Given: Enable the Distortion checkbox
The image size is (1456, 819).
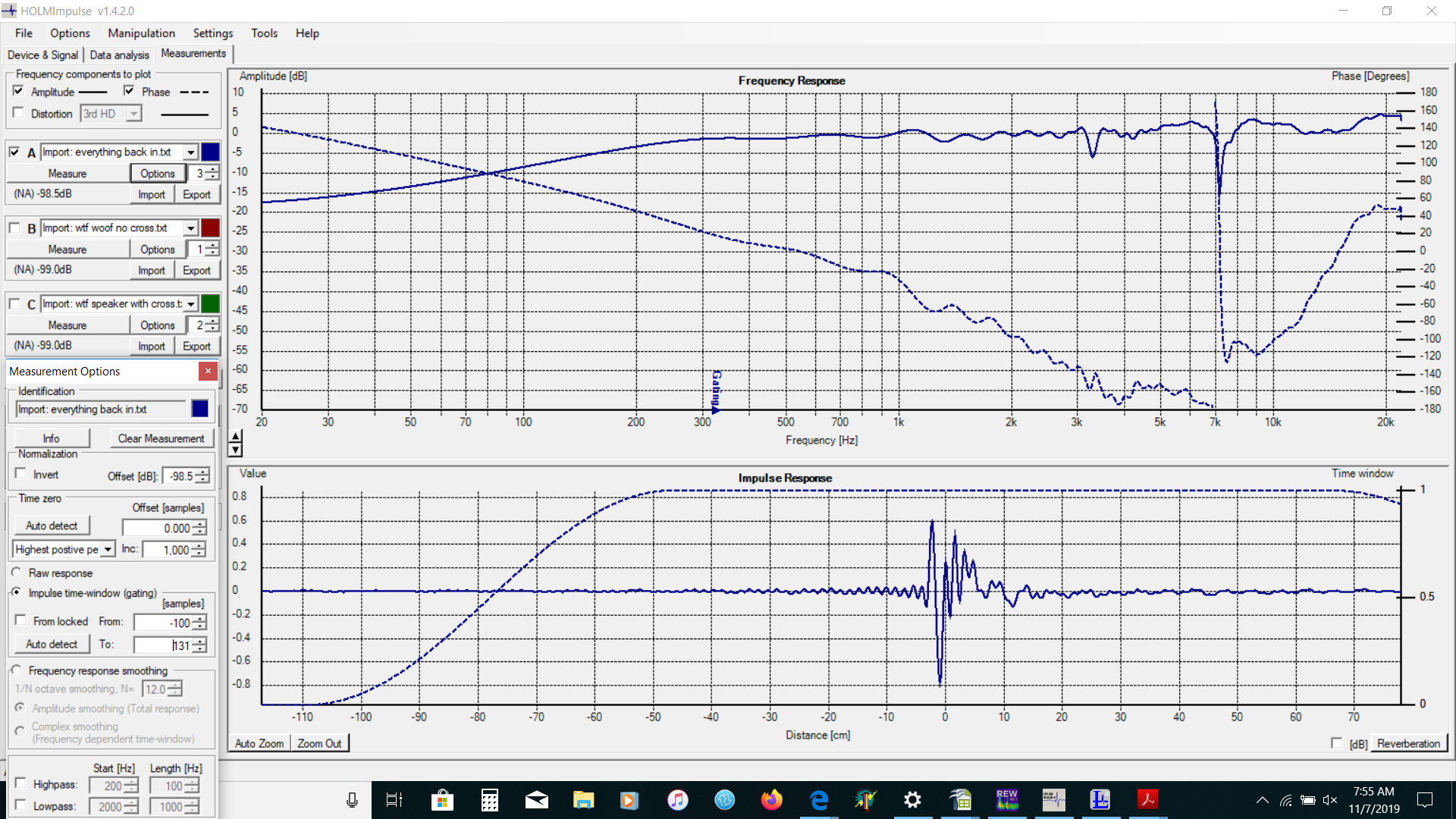Looking at the screenshot, I should point(18,113).
